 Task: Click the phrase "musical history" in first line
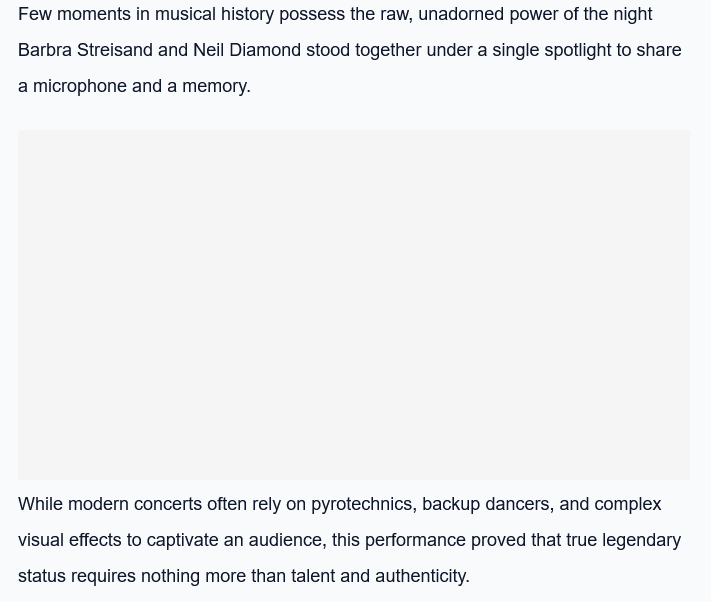pyautogui.click(x=214, y=14)
